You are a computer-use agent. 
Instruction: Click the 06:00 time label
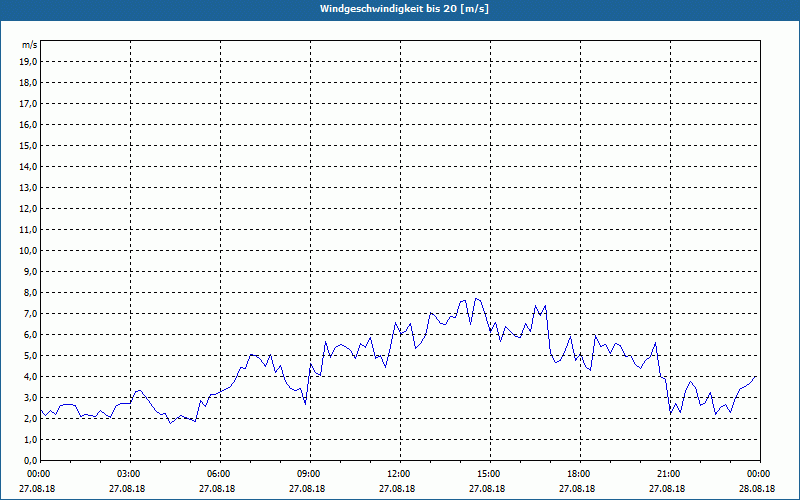tap(220, 474)
